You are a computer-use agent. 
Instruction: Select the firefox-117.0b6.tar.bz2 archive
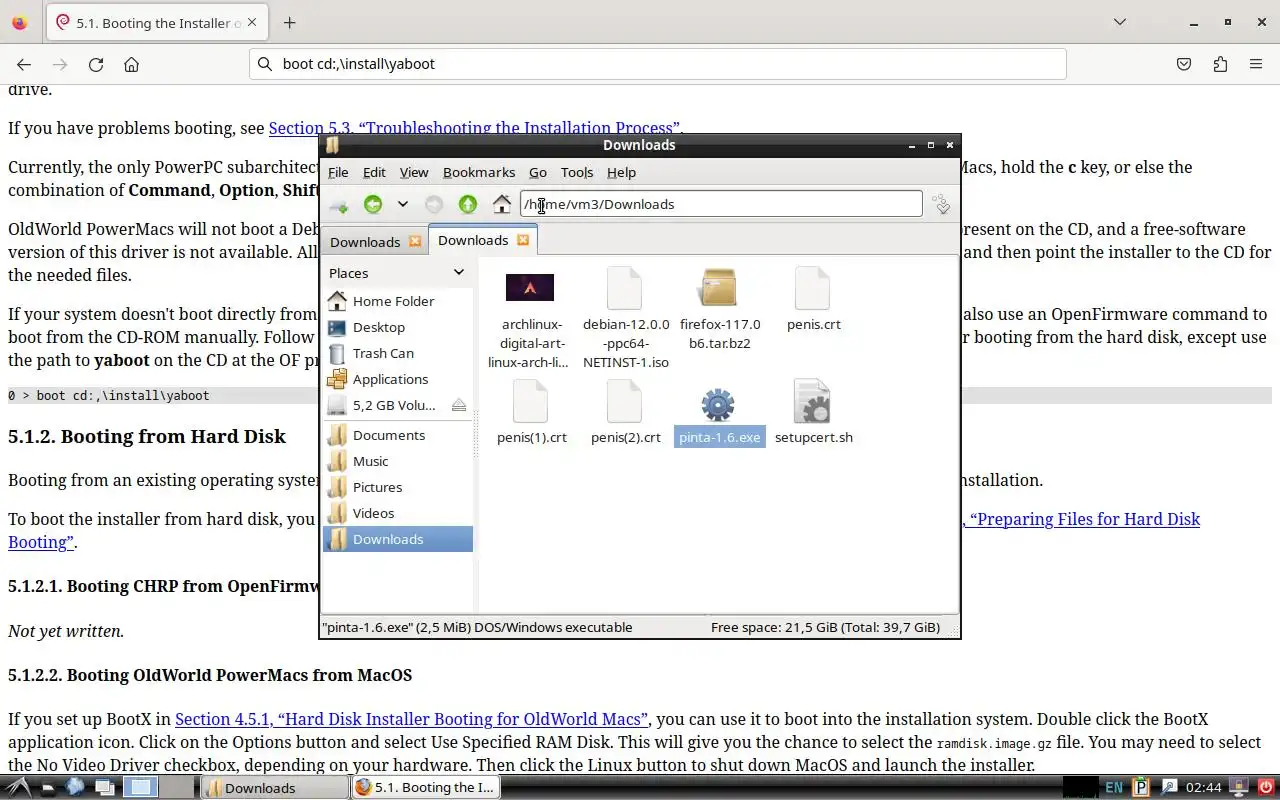coord(719,308)
